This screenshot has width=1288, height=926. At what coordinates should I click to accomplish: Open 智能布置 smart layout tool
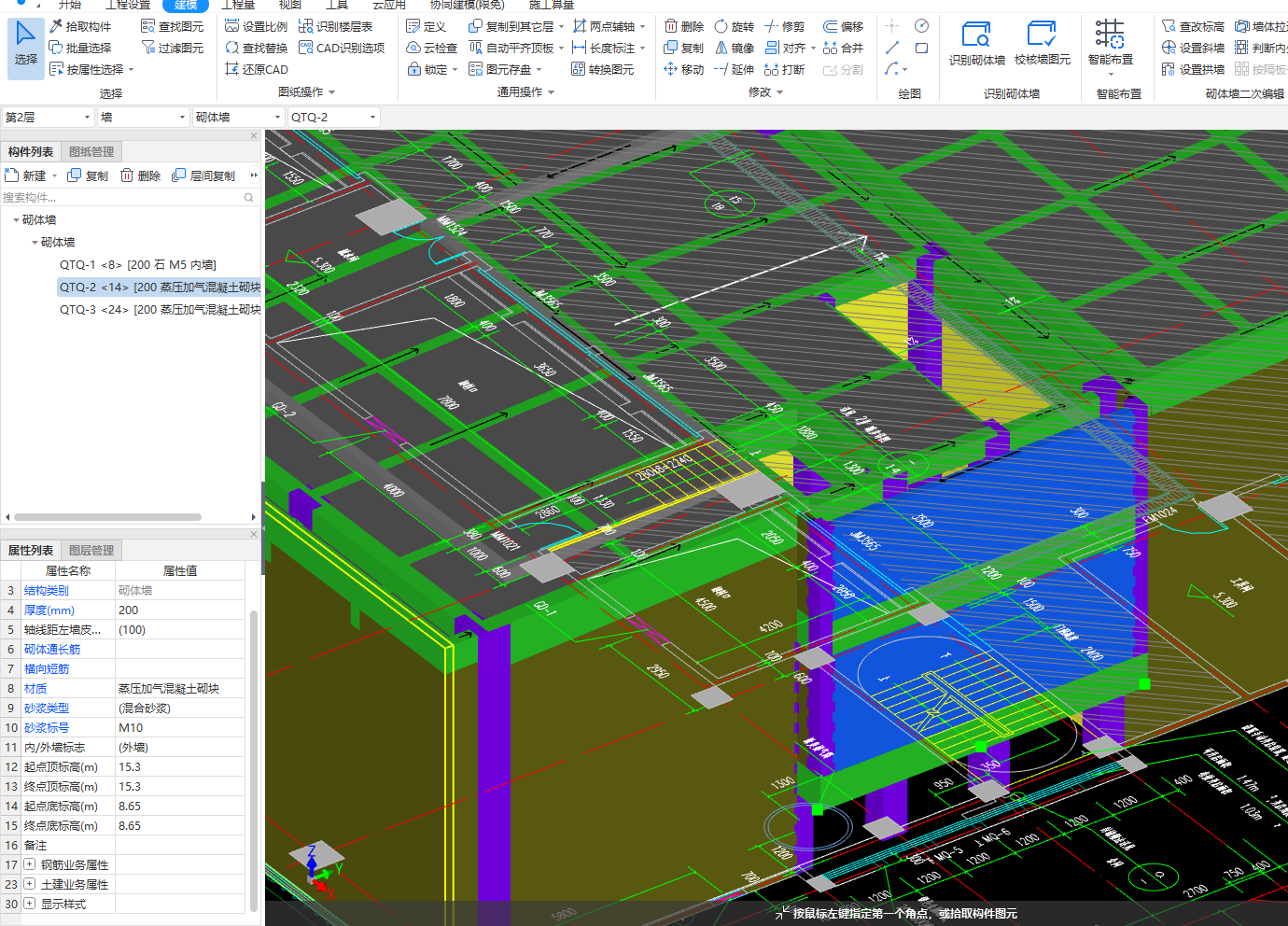[1110, 47]
